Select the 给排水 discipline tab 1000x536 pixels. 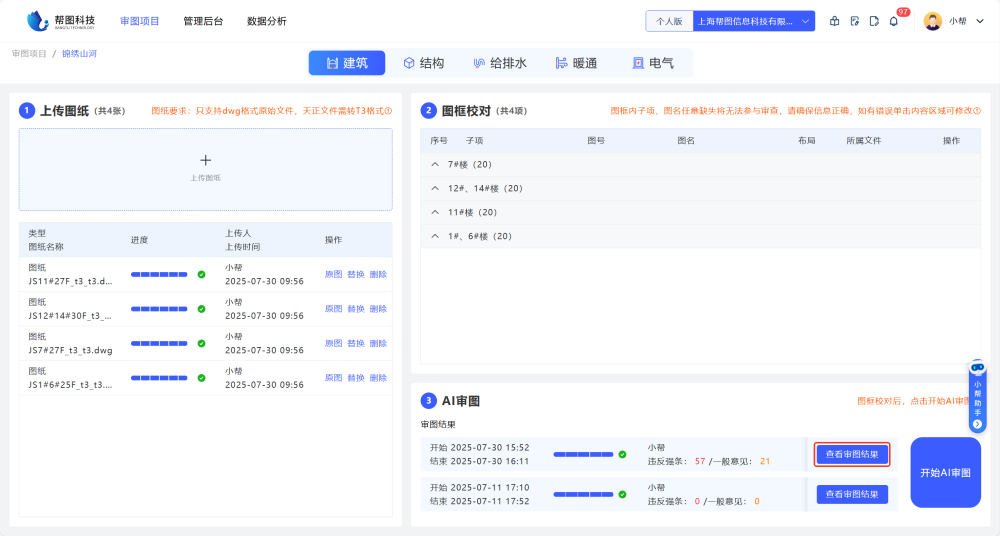(500, 63)
